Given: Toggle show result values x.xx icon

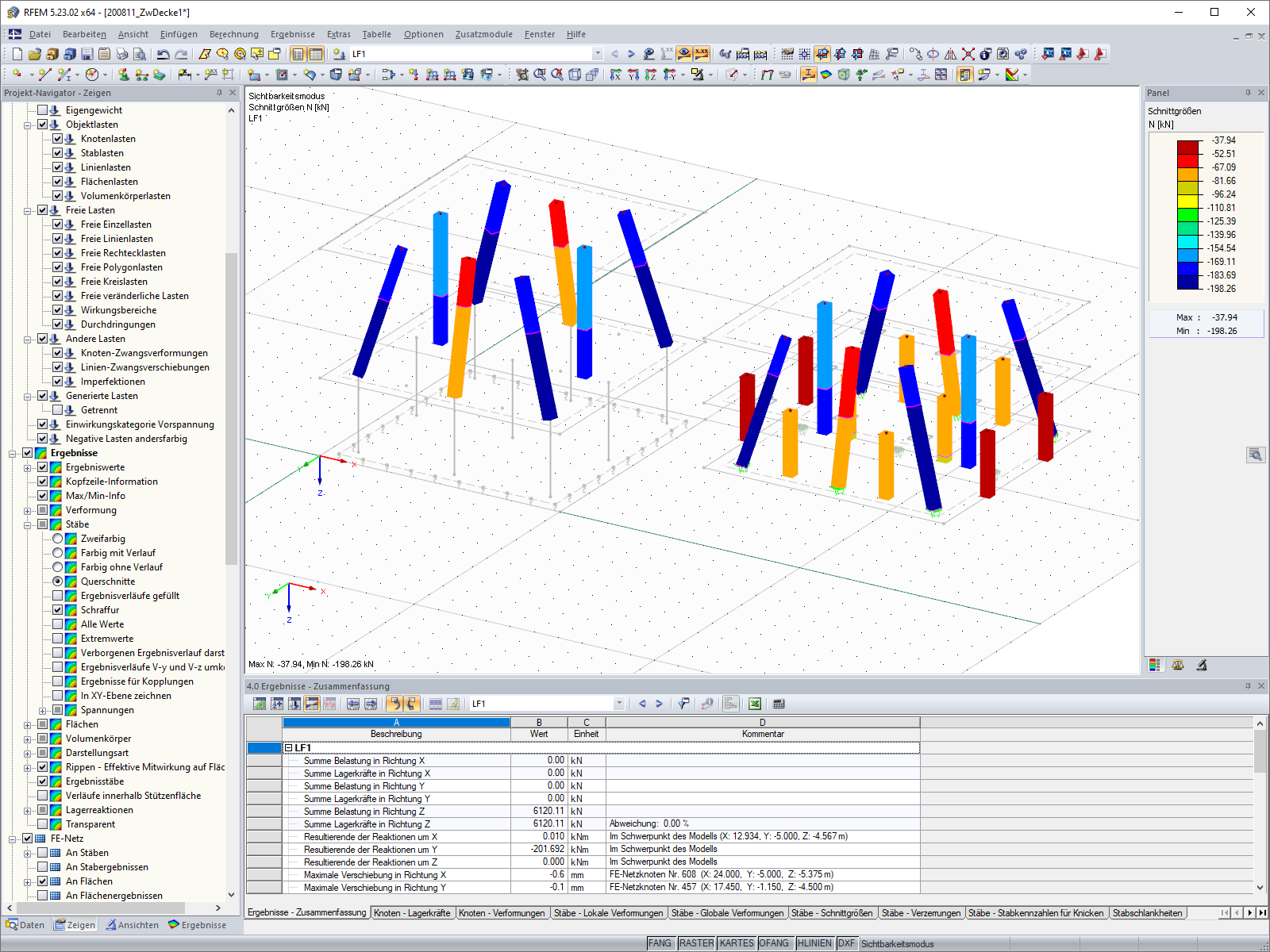Looking at the screenshot, I should [702, 54].
